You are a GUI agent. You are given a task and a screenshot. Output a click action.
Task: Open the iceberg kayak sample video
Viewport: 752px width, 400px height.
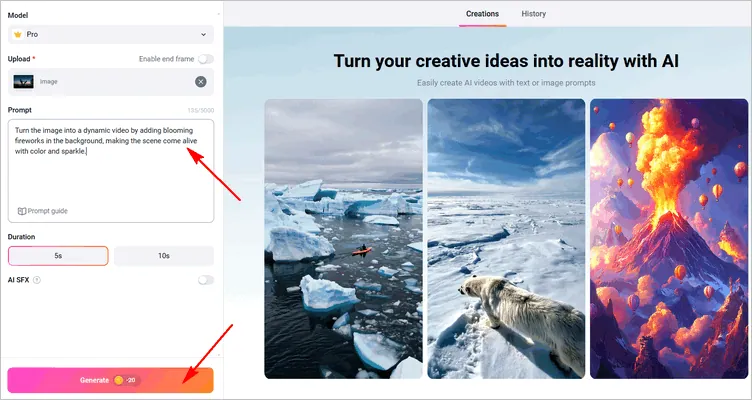point(343,239)
